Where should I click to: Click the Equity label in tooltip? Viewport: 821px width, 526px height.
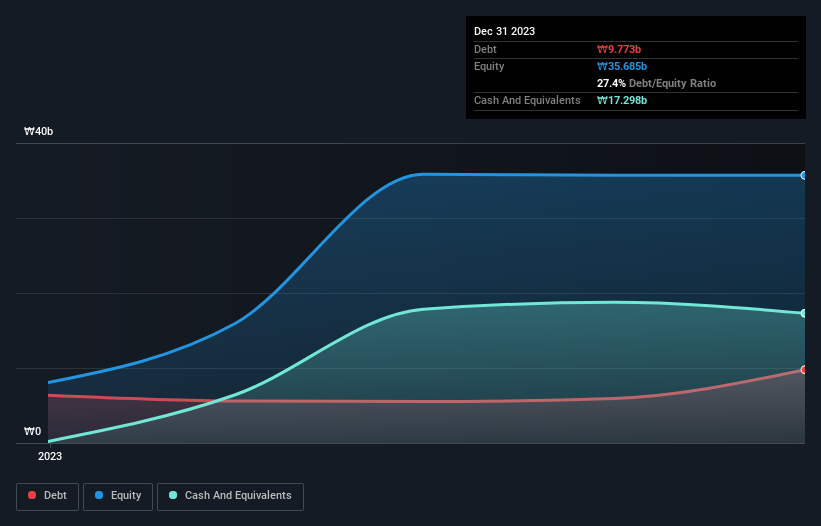489,66
